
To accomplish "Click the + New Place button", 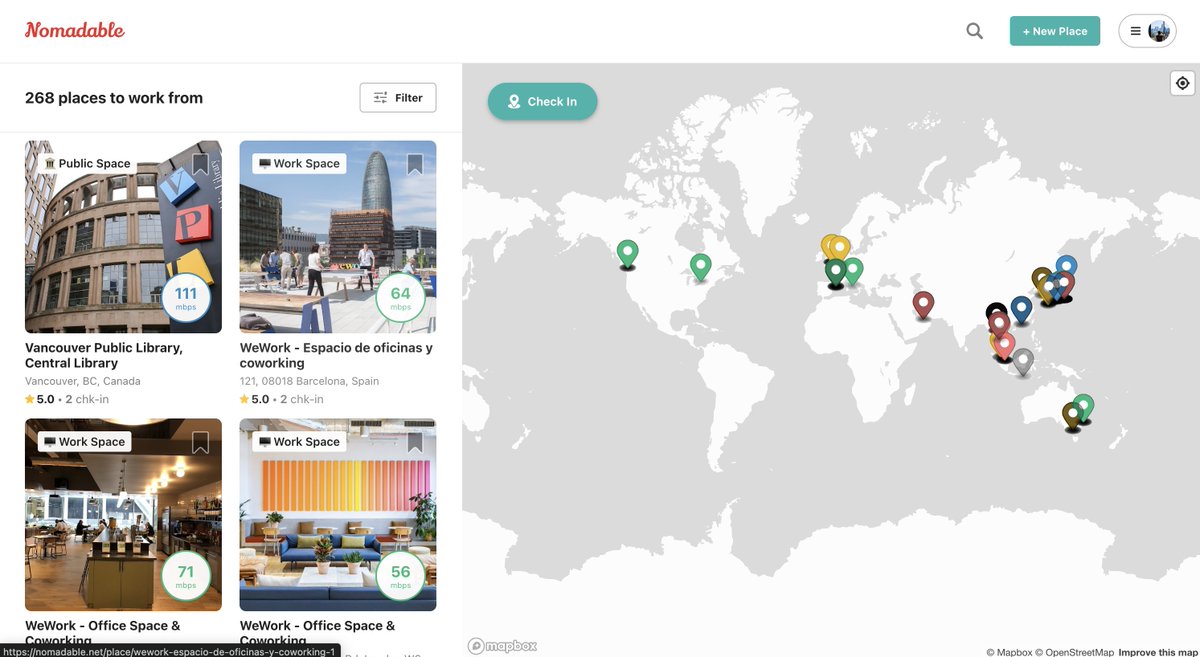I will click(1055, 31).
